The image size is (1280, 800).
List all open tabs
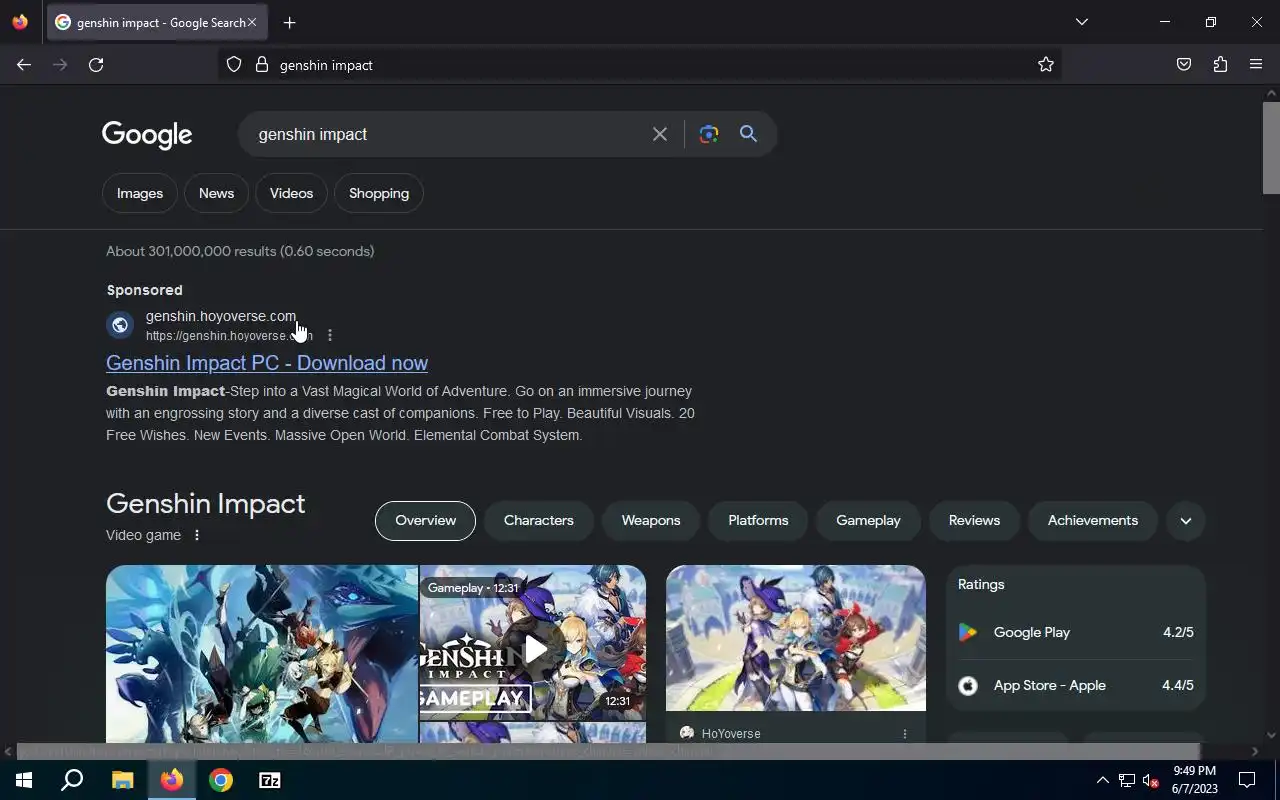[1081, 22]
